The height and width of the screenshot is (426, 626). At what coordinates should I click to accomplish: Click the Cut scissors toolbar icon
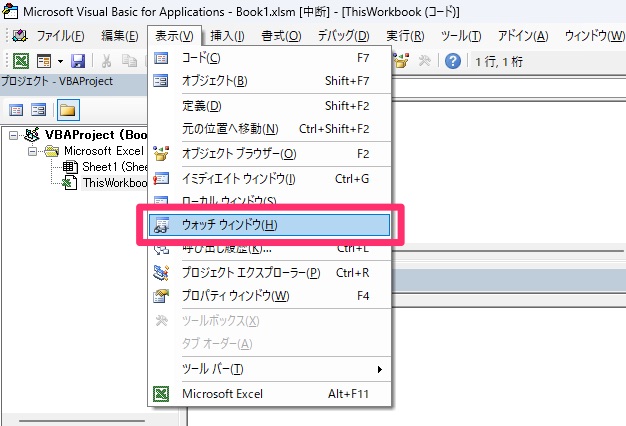click(106, 61)
